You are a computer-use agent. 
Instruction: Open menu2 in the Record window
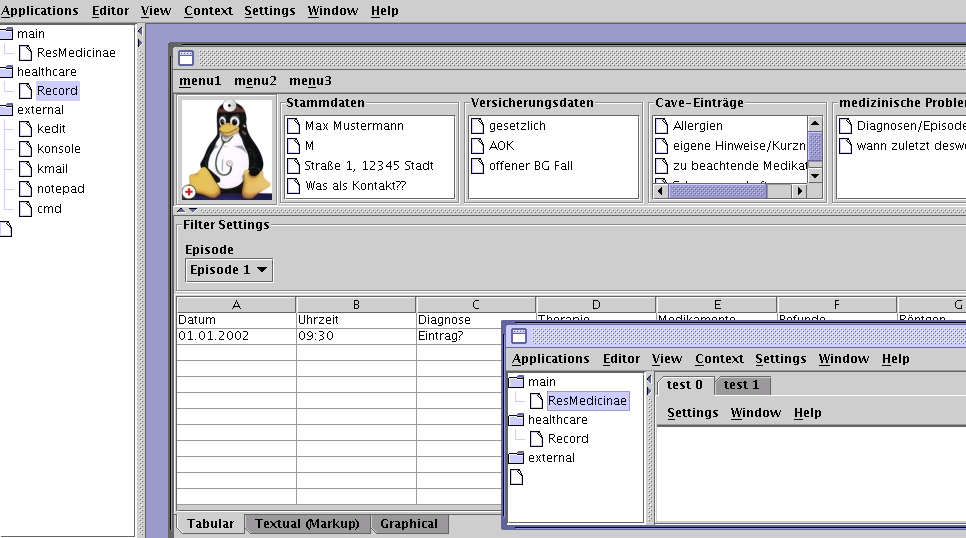point(255,81)
